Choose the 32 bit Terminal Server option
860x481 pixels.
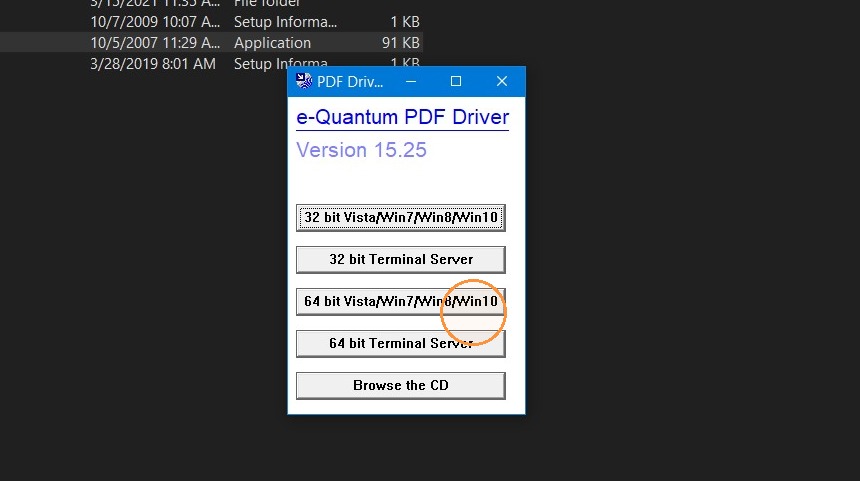(x=400, y=259)
